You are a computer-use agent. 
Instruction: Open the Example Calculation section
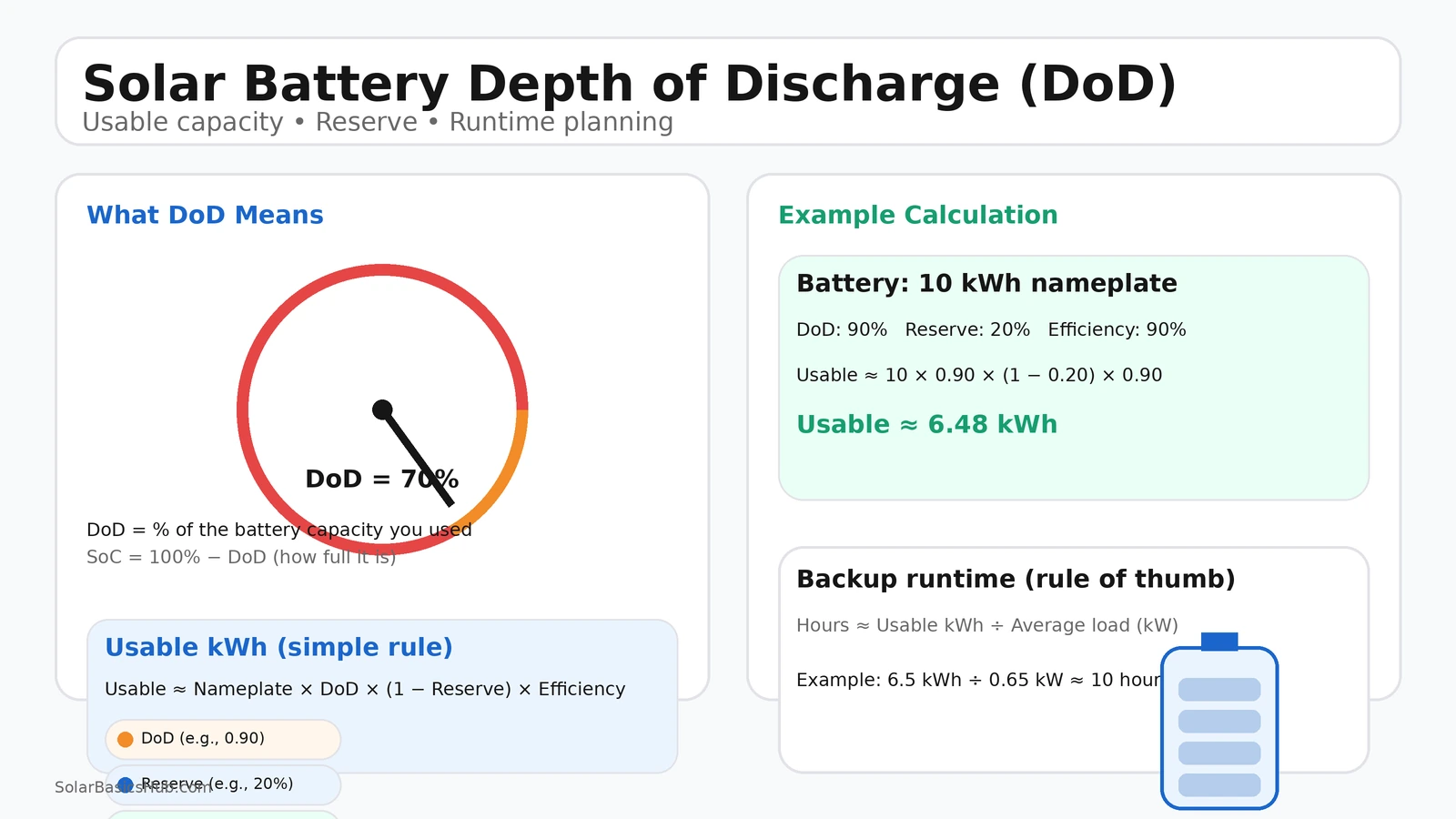point(917,215)
